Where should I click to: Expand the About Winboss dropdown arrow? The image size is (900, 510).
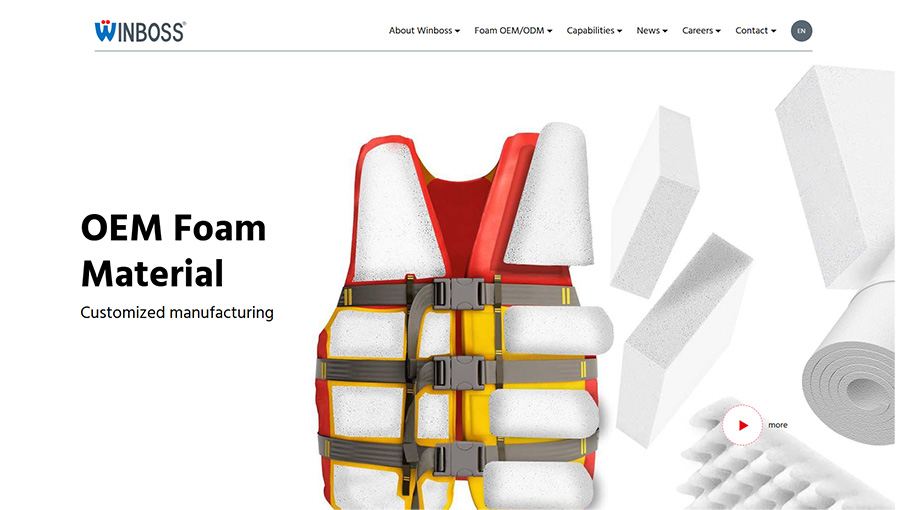pyautogui.click(x=457, y=31)
